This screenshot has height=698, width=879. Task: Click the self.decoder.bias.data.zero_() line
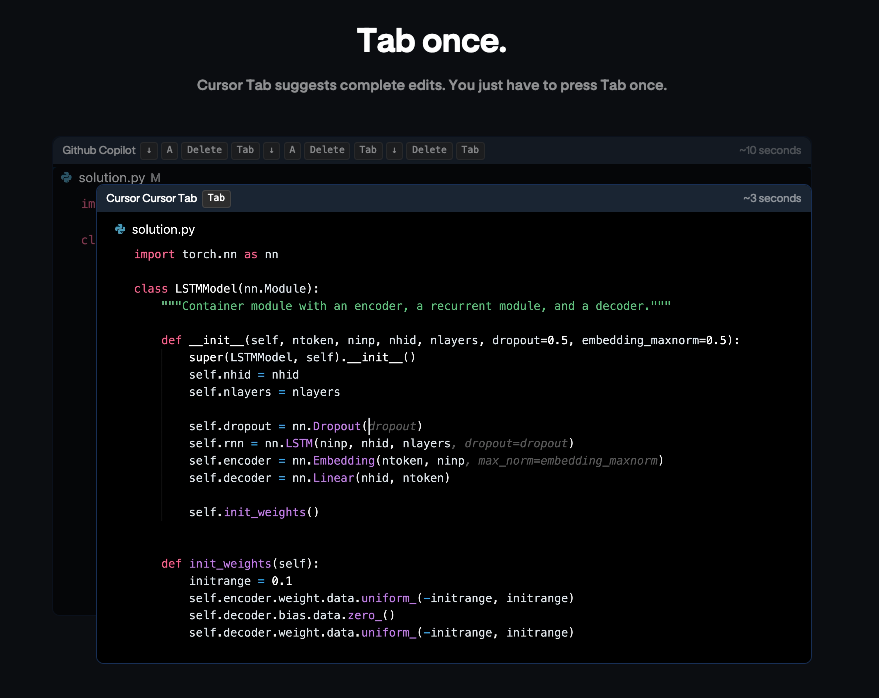292,615
